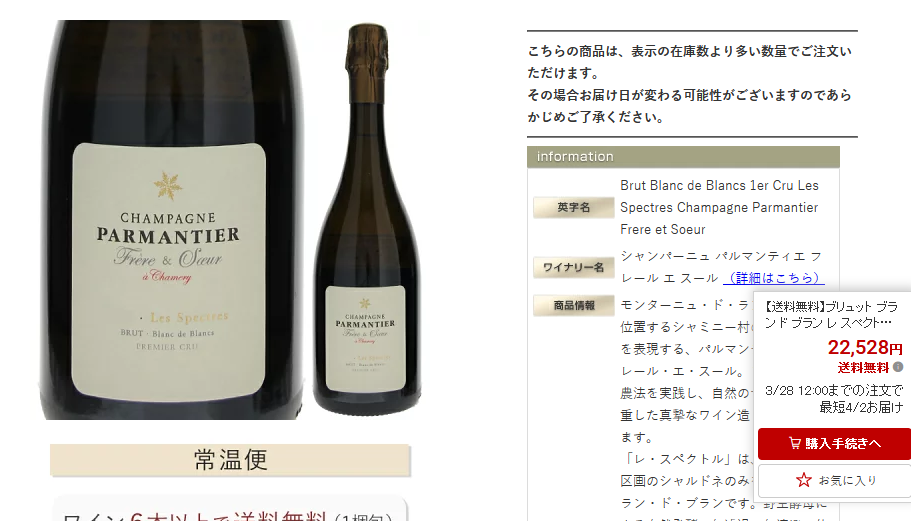911x521 pixels.
Task: Click the ワイナリー名 label tag
Action: tap(573, 267)
